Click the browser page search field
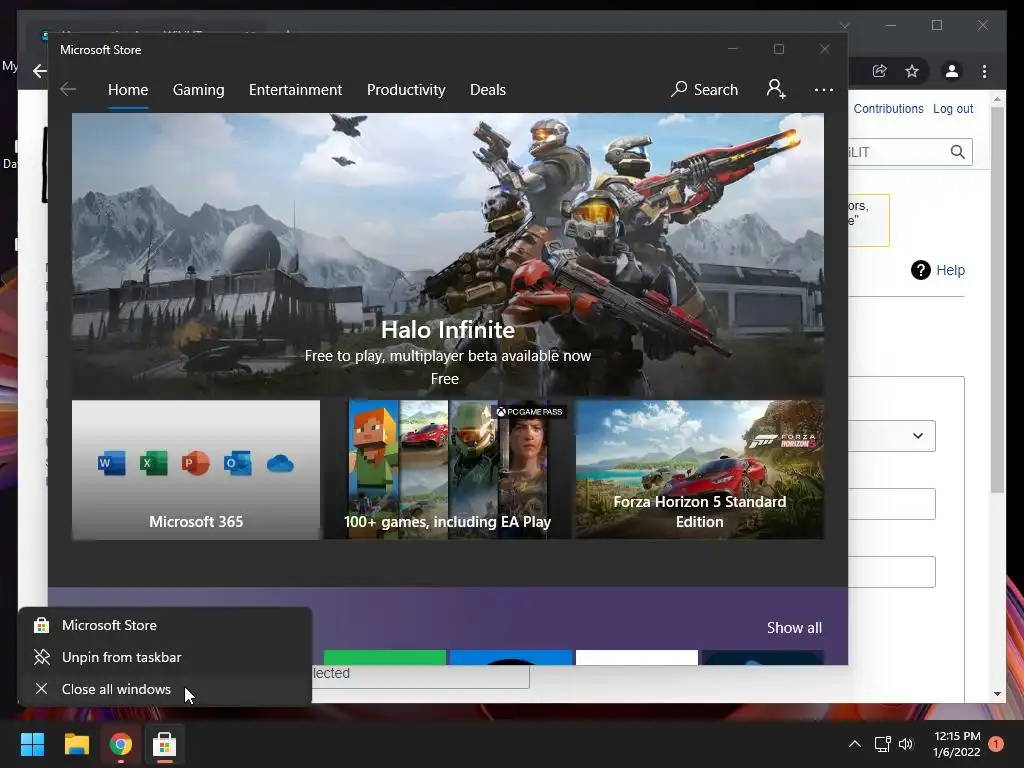The width and height of the screenshot is (1024, 768). 896,152
